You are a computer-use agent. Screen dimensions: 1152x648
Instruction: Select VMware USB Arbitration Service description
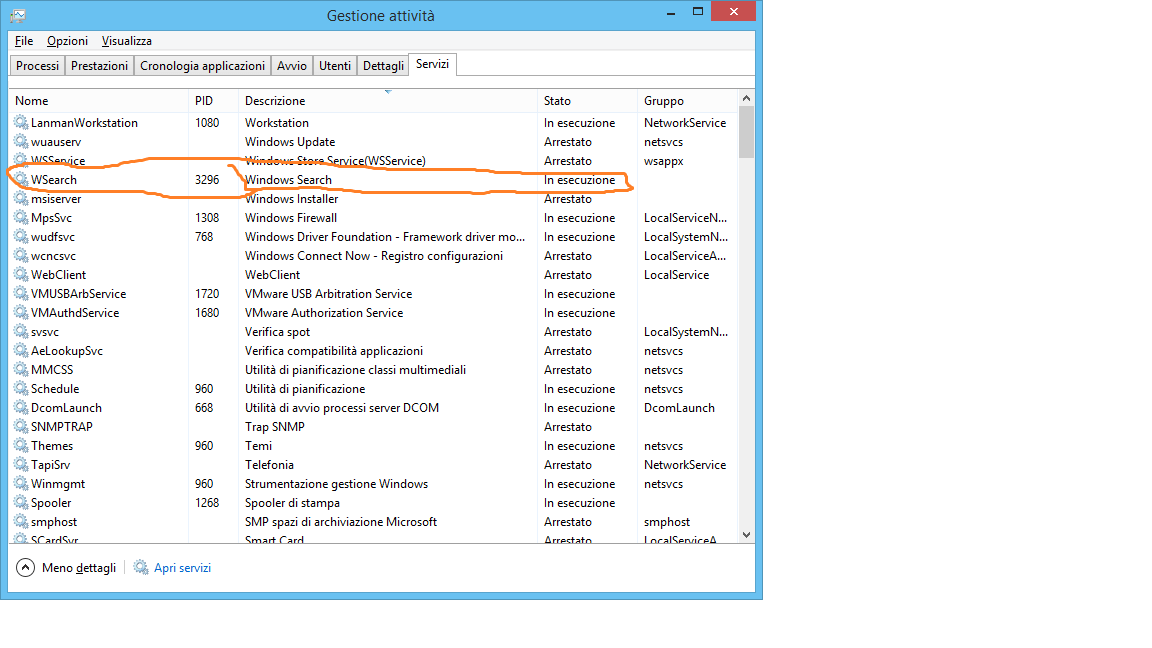(x=328, y=293)
